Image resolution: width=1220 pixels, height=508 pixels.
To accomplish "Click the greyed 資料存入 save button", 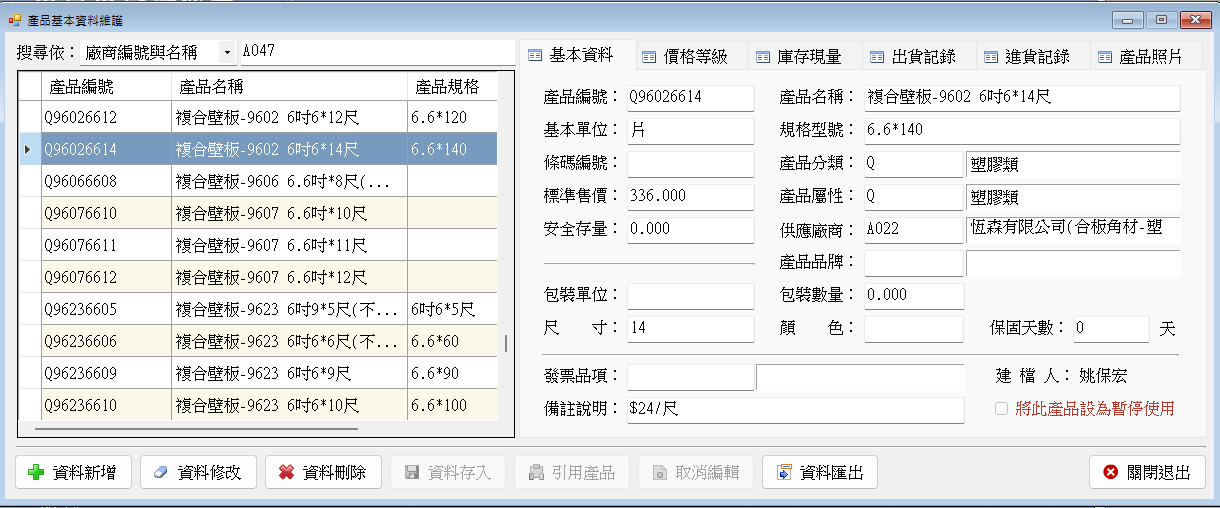I will point(447,472).
